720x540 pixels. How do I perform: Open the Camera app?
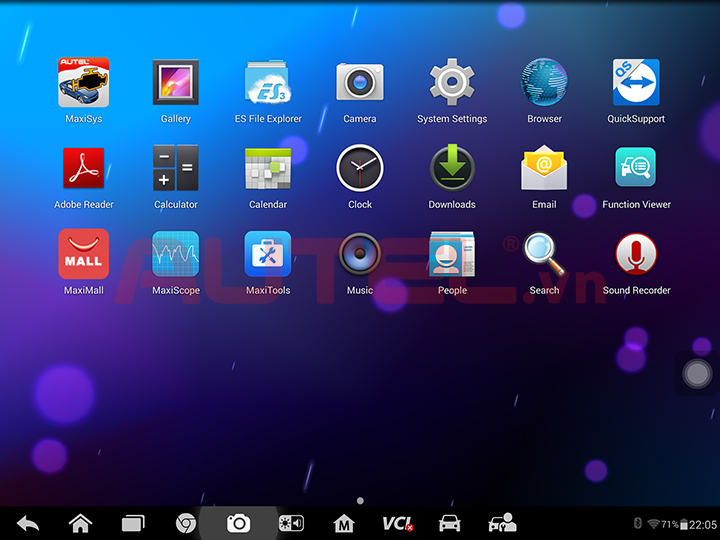[x=360, y=83]
